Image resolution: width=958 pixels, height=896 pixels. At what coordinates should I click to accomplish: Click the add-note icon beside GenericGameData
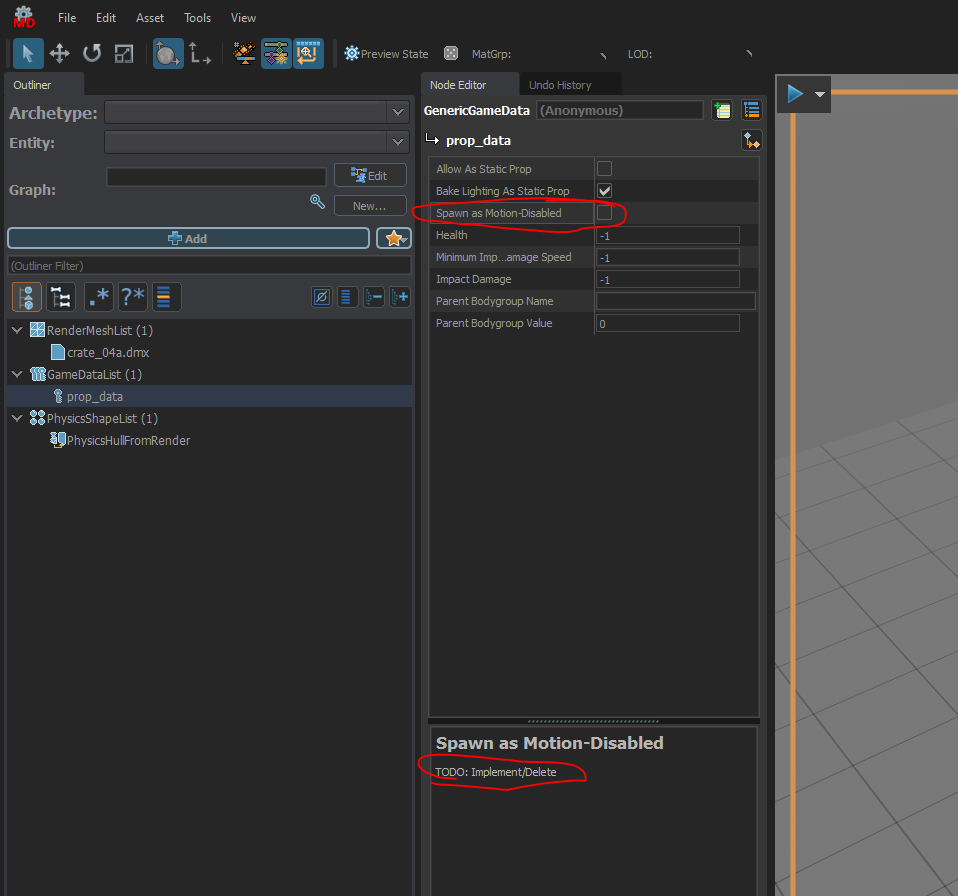[722, 110]
